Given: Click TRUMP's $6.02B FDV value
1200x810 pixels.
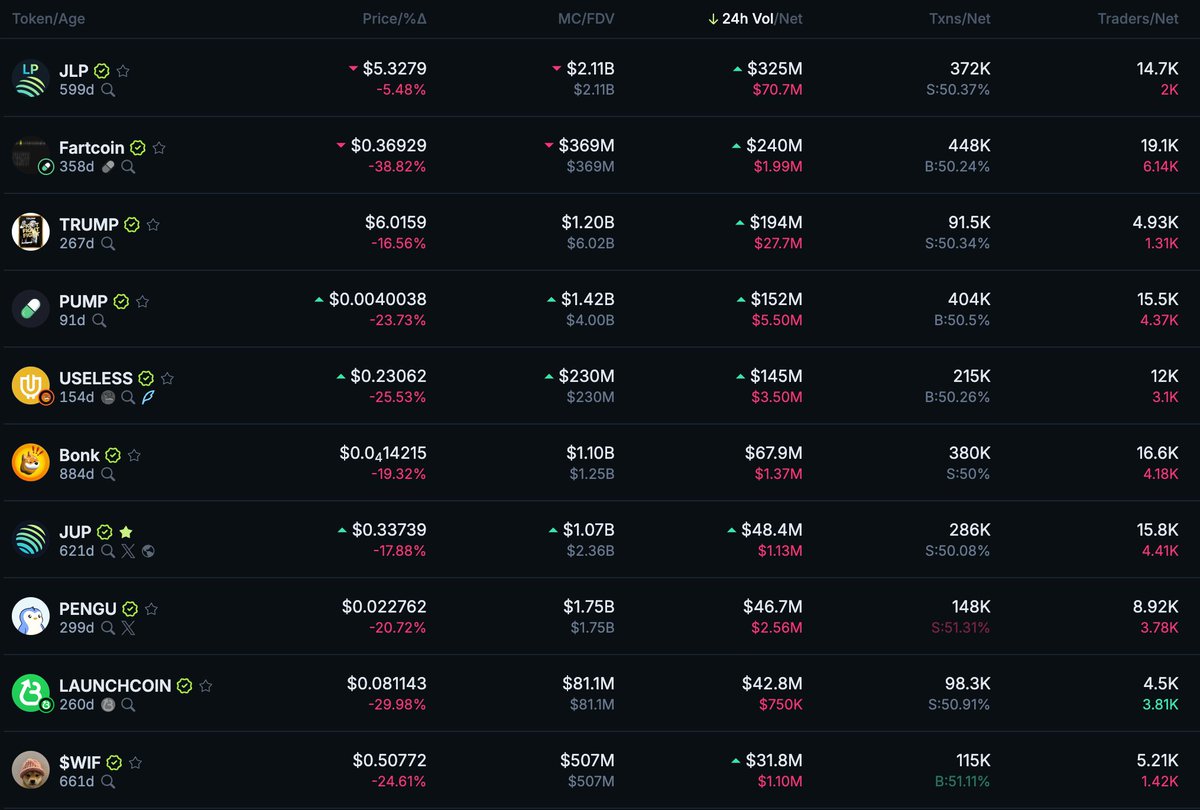Looking at the screenshot, I should [x=592, y=244].
